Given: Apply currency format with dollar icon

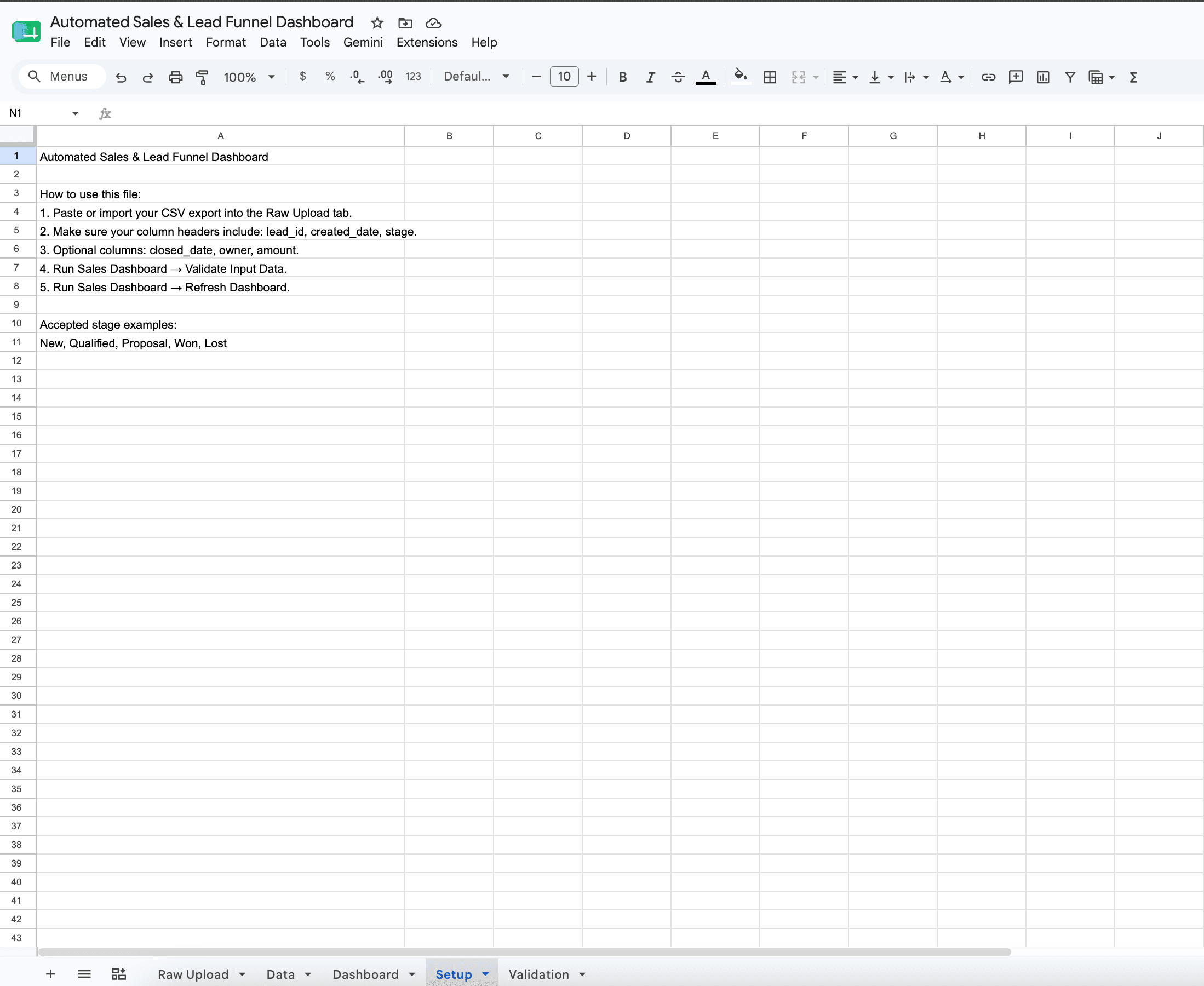Looking at the screenshot, I should coord(303,76).
